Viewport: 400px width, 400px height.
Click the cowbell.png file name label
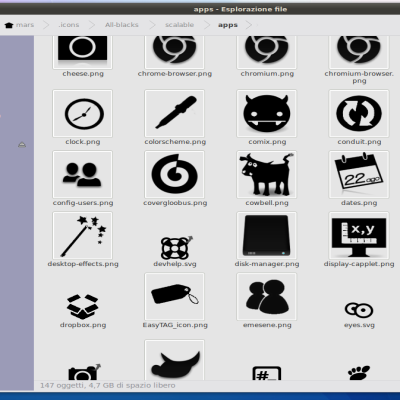coord(267,203)
